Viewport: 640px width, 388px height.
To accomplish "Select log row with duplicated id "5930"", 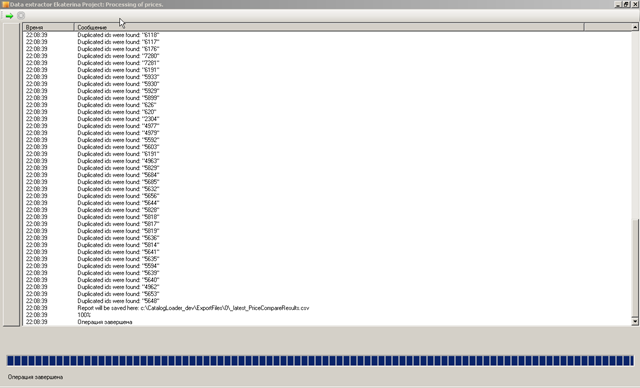I will [327, 84].
